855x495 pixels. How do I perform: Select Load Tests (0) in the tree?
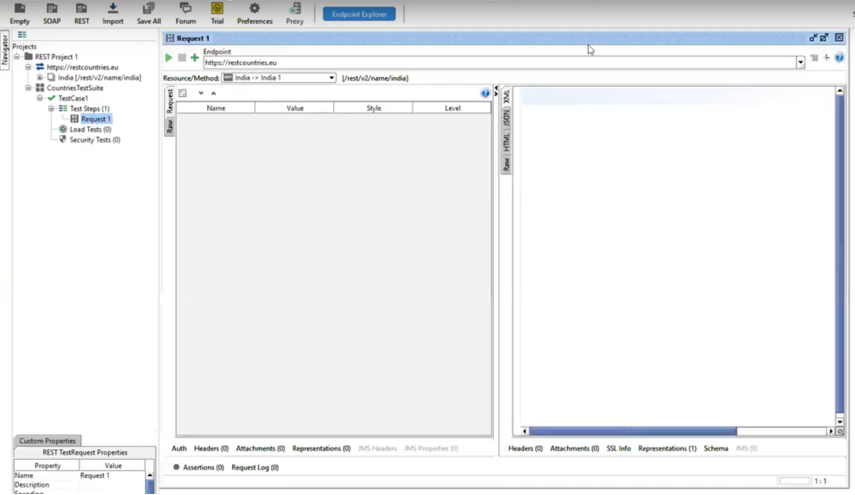click(x=90, y=129)
